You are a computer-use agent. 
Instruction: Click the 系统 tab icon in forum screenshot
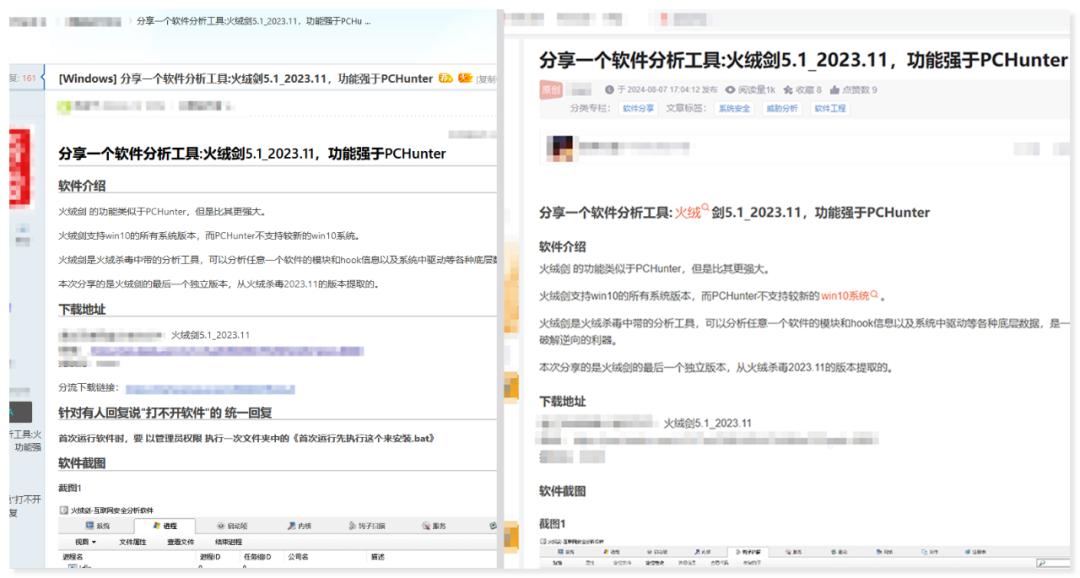tap(90, 526)
